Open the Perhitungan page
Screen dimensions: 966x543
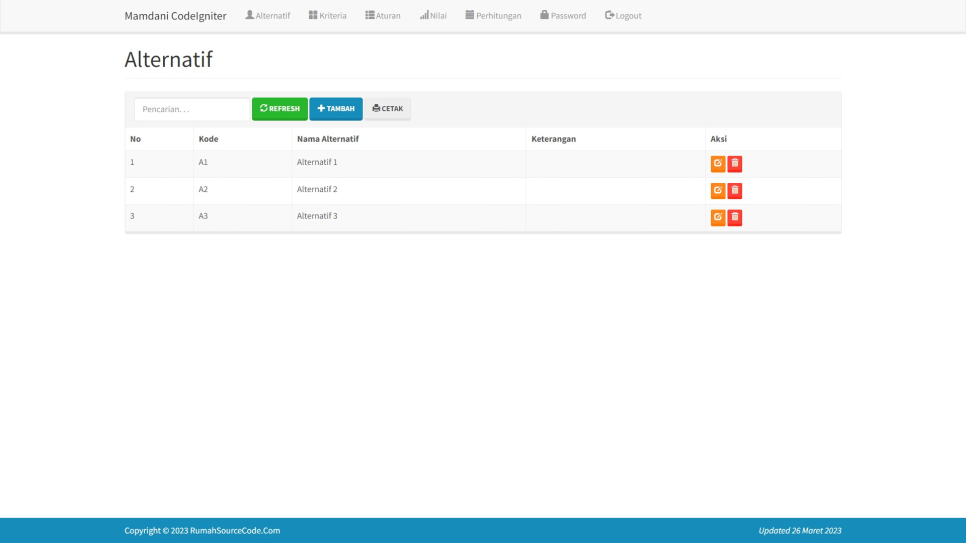coord(493,16)
